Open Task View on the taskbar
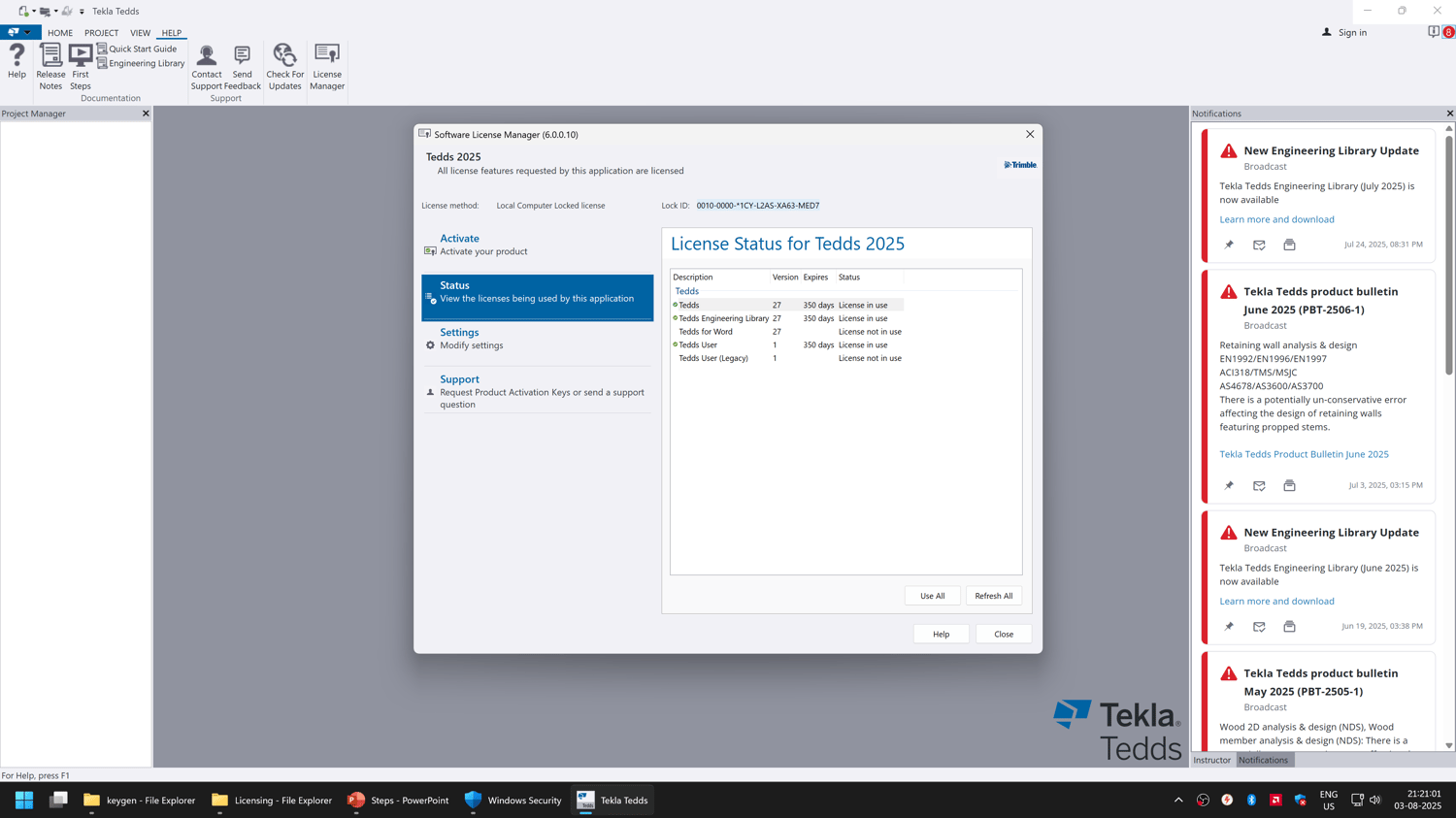This screenshot has width=1456, height=818. click(x=58, y=801)
